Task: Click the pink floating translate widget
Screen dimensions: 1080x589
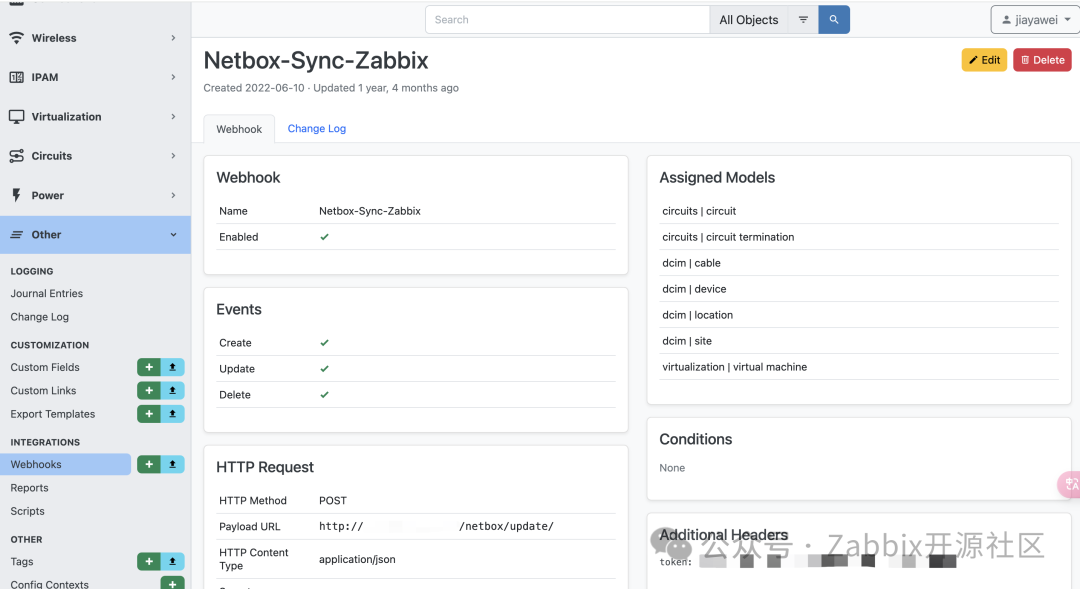Action: [x=1070, y=485]
